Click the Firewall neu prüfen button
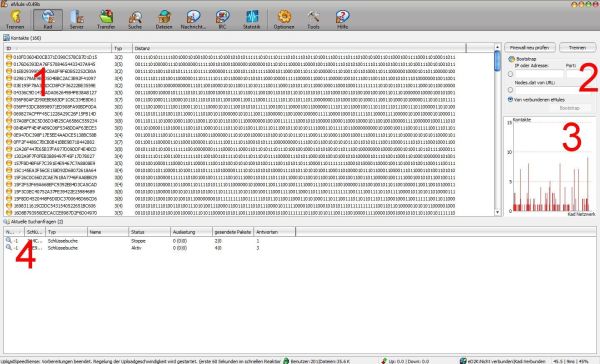 click(x=530, y=47)
